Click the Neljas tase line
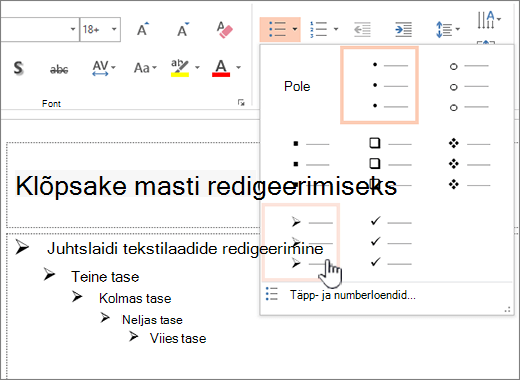Viewport: 520px width, 380px height. pyautogui.click(x=152, y=320)
